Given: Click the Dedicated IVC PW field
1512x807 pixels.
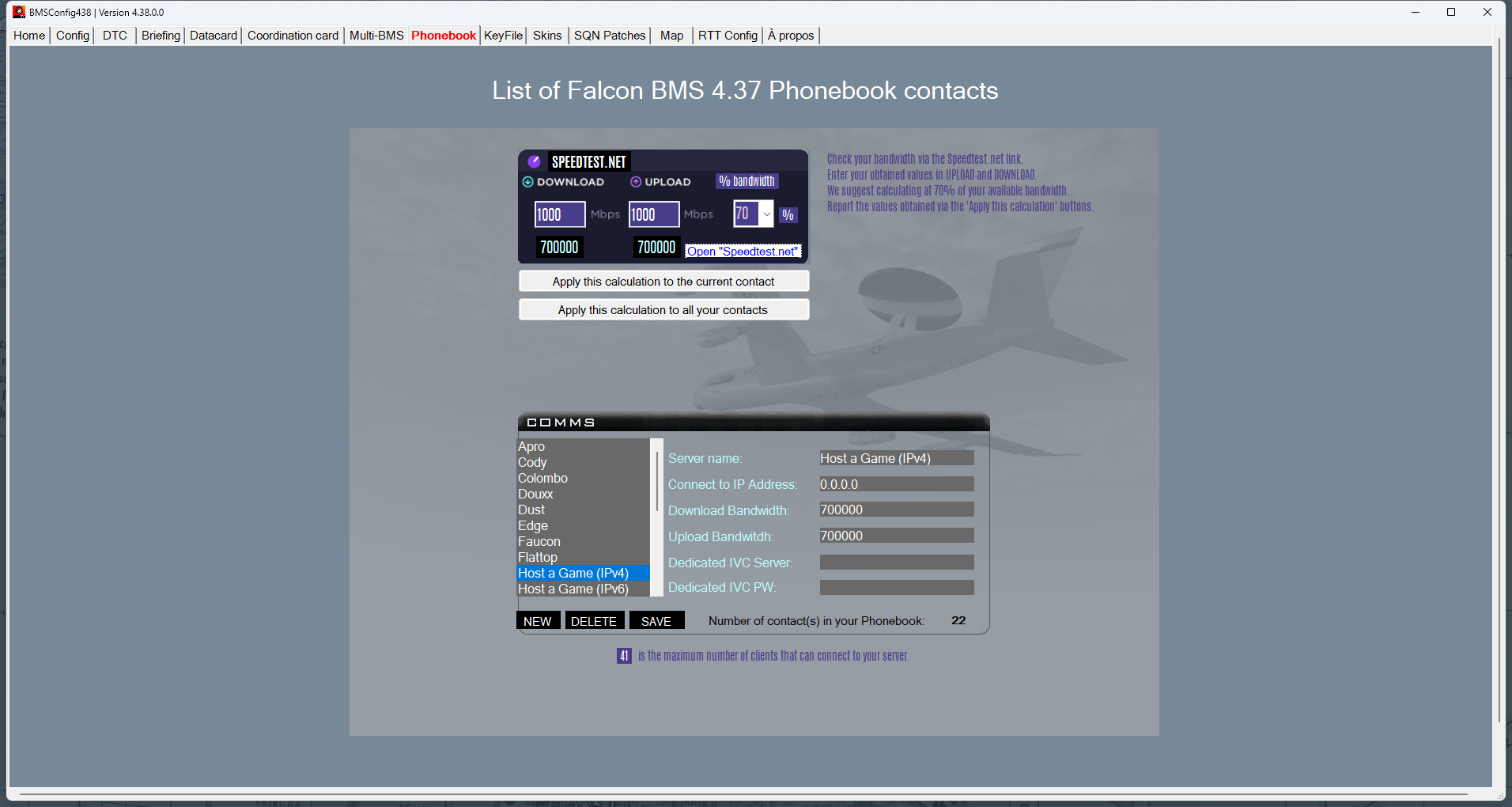Looking at the screenshot, I should 897,587.
